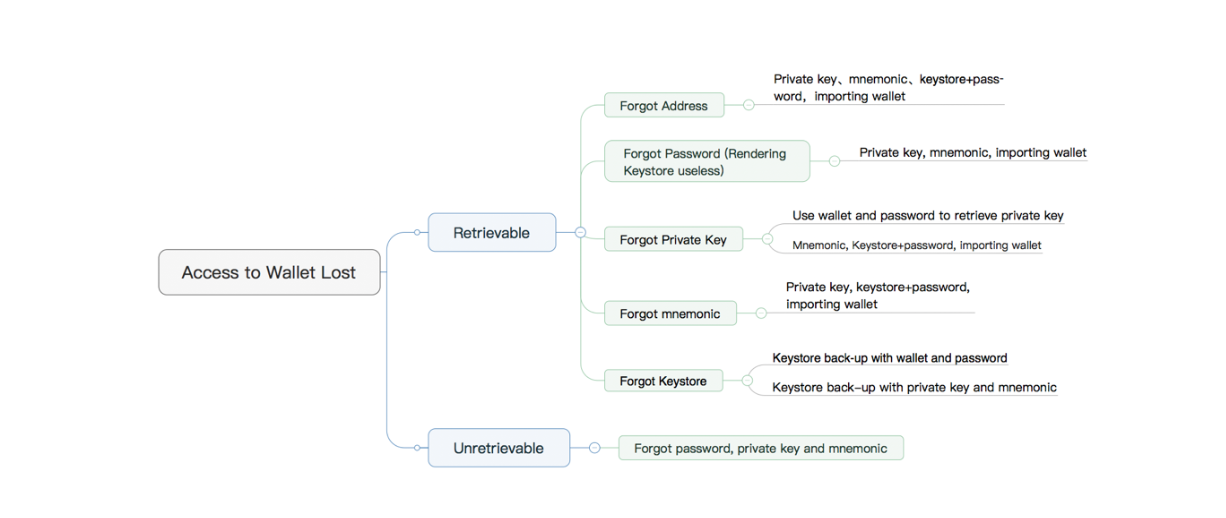Image resolution: width=1226 pixels, height=518 pixels.
Task: Collapse the Retrievable branch using its circle toggle
Action: pos(580,232)
